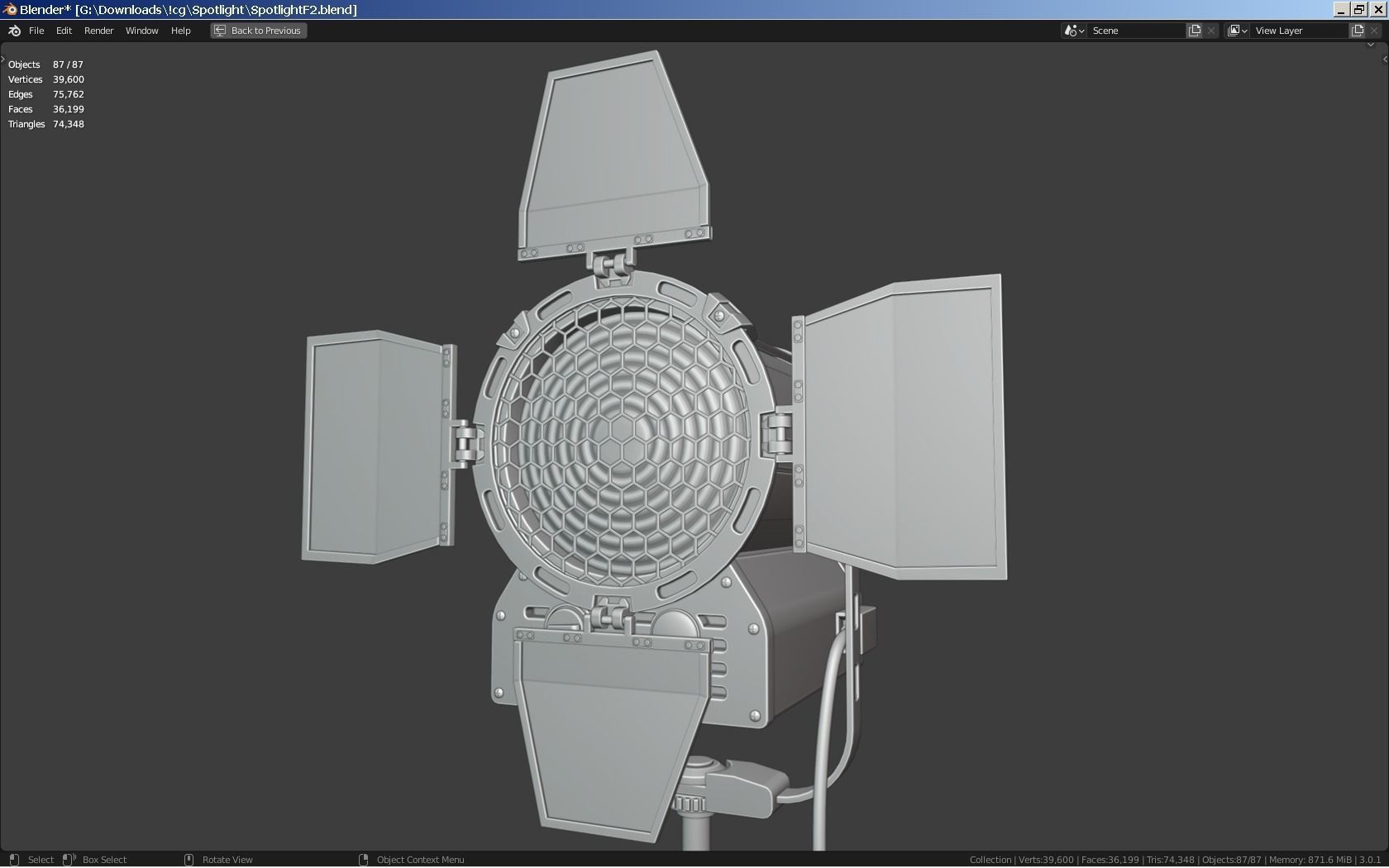The width and height of the screenshot is (1389, 868).
Task: Click the Edges 75,762 statistic
Action: (x=45, y=94)
